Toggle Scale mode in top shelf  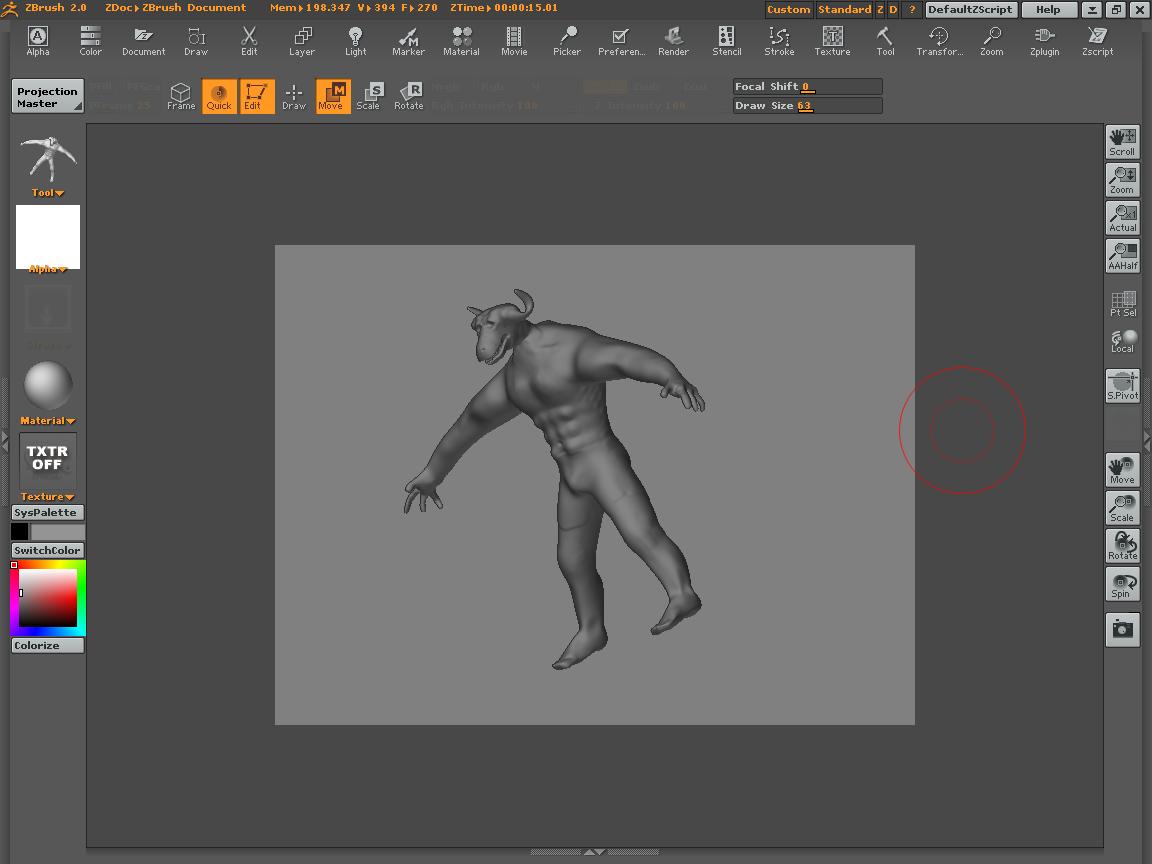coord(371,96)
